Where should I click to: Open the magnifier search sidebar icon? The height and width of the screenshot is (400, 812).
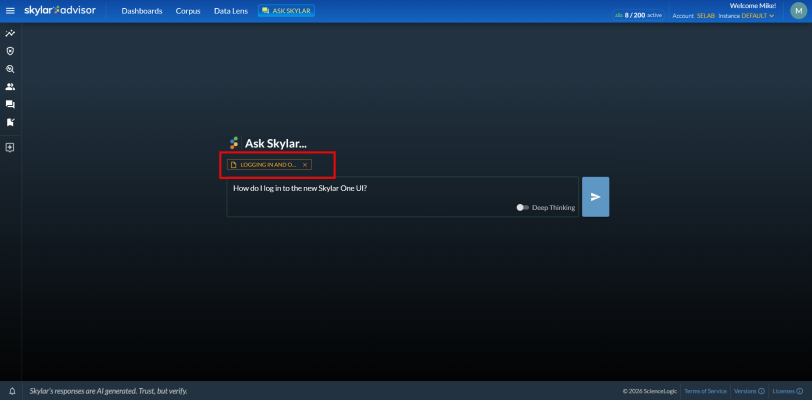[10, 69]
